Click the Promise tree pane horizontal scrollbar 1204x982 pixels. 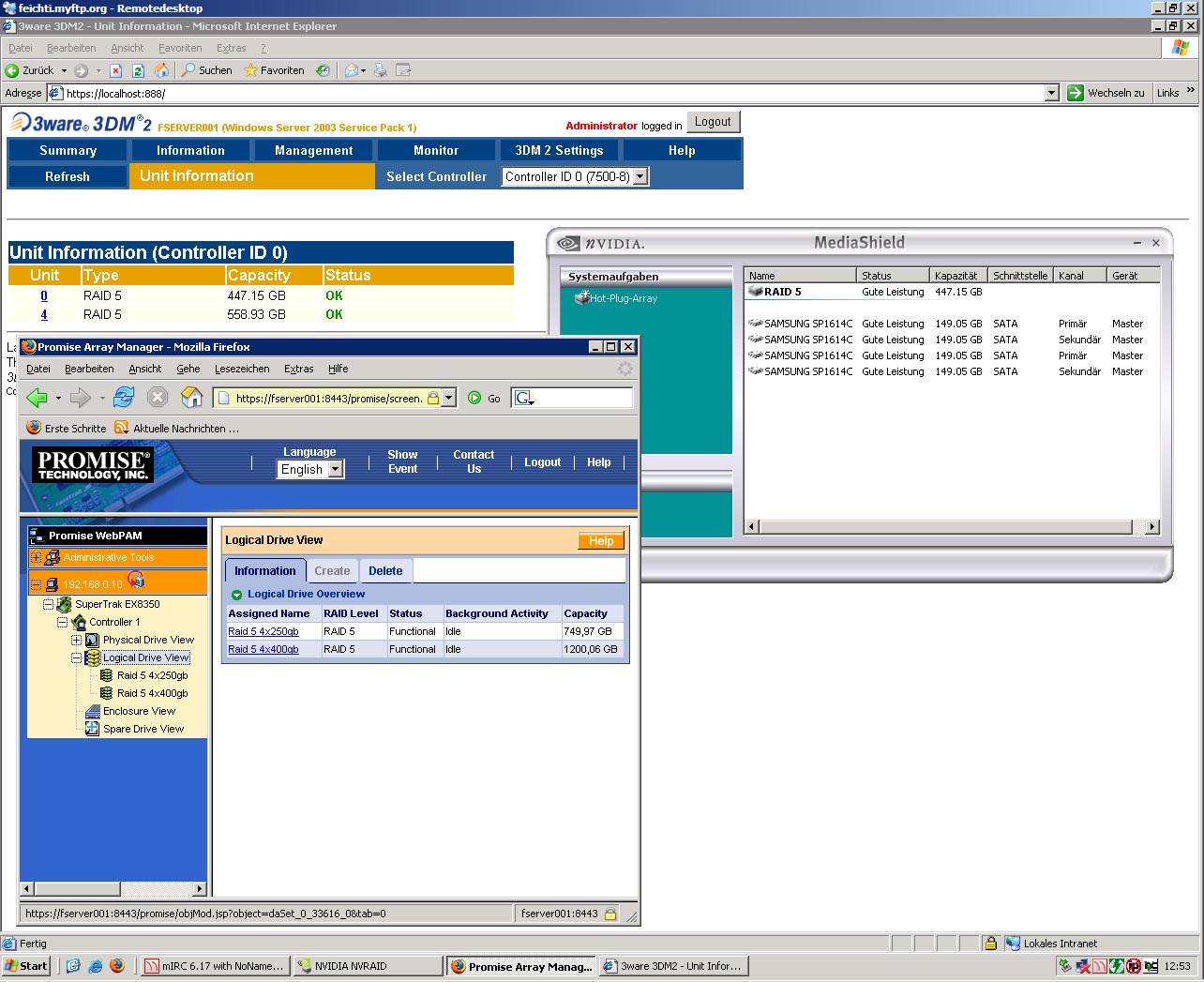[x=113, y=888]
